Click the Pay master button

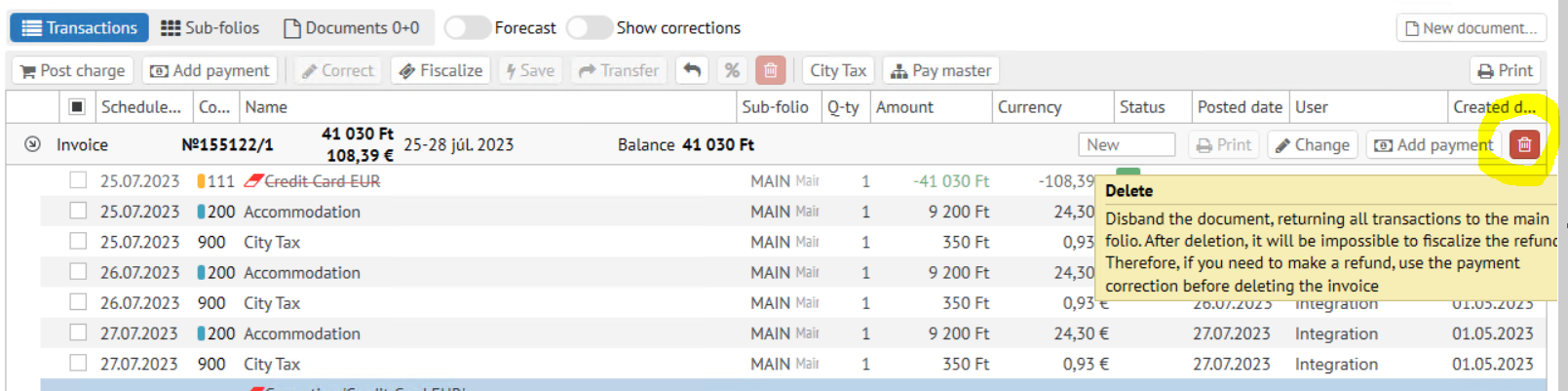[x=941, y=70]
